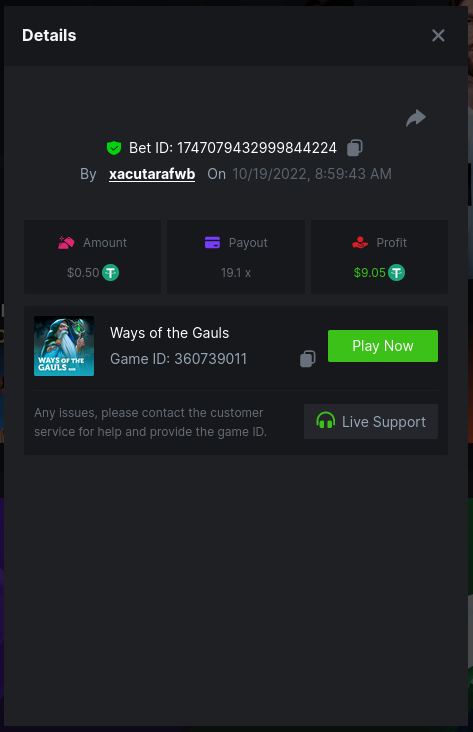Click the Game ID 360739011 text

[x=178, y=359]
